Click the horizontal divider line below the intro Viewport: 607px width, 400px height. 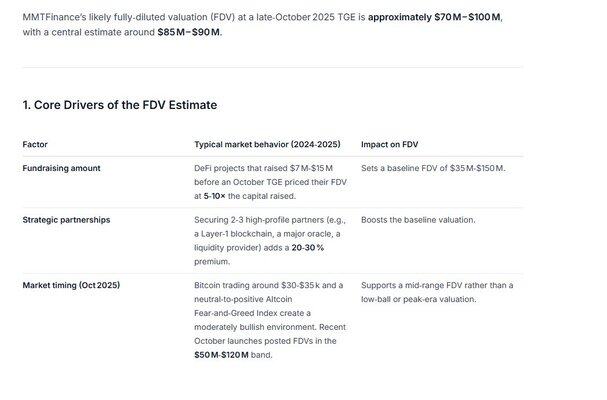point(272,68)
